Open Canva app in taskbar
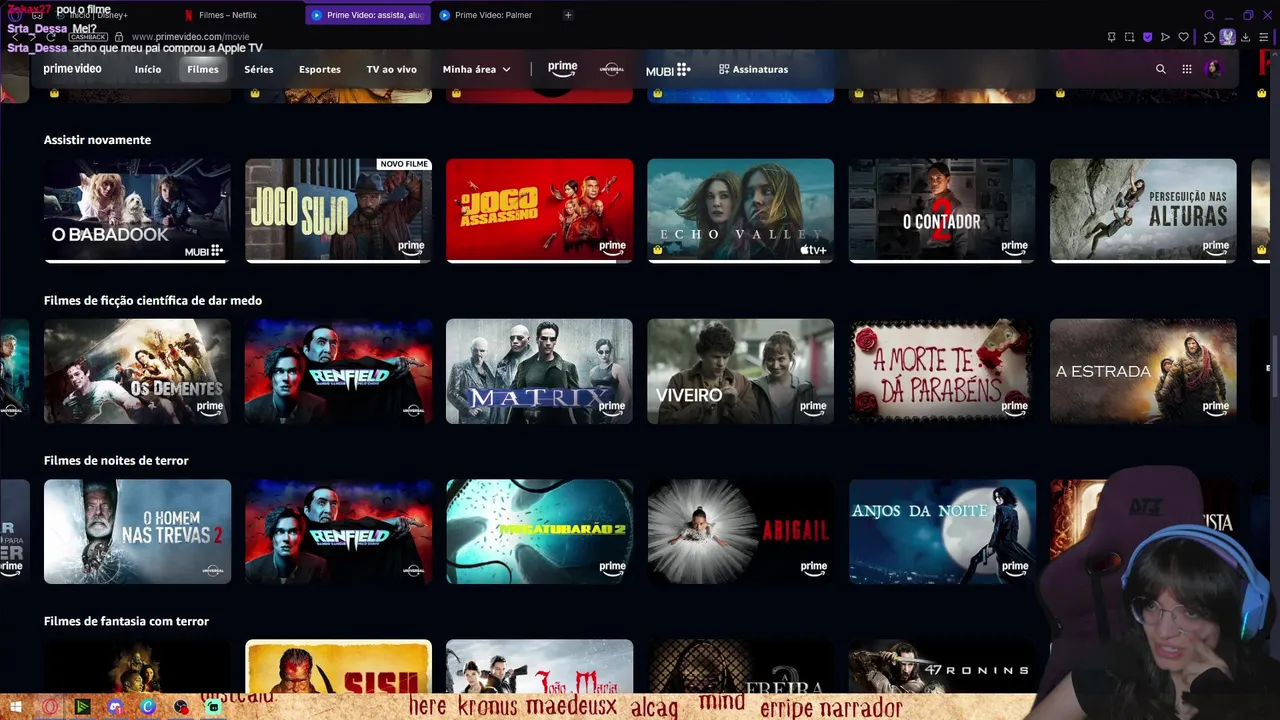Viewport: 1280px width, 720px height. pos(148,707)
